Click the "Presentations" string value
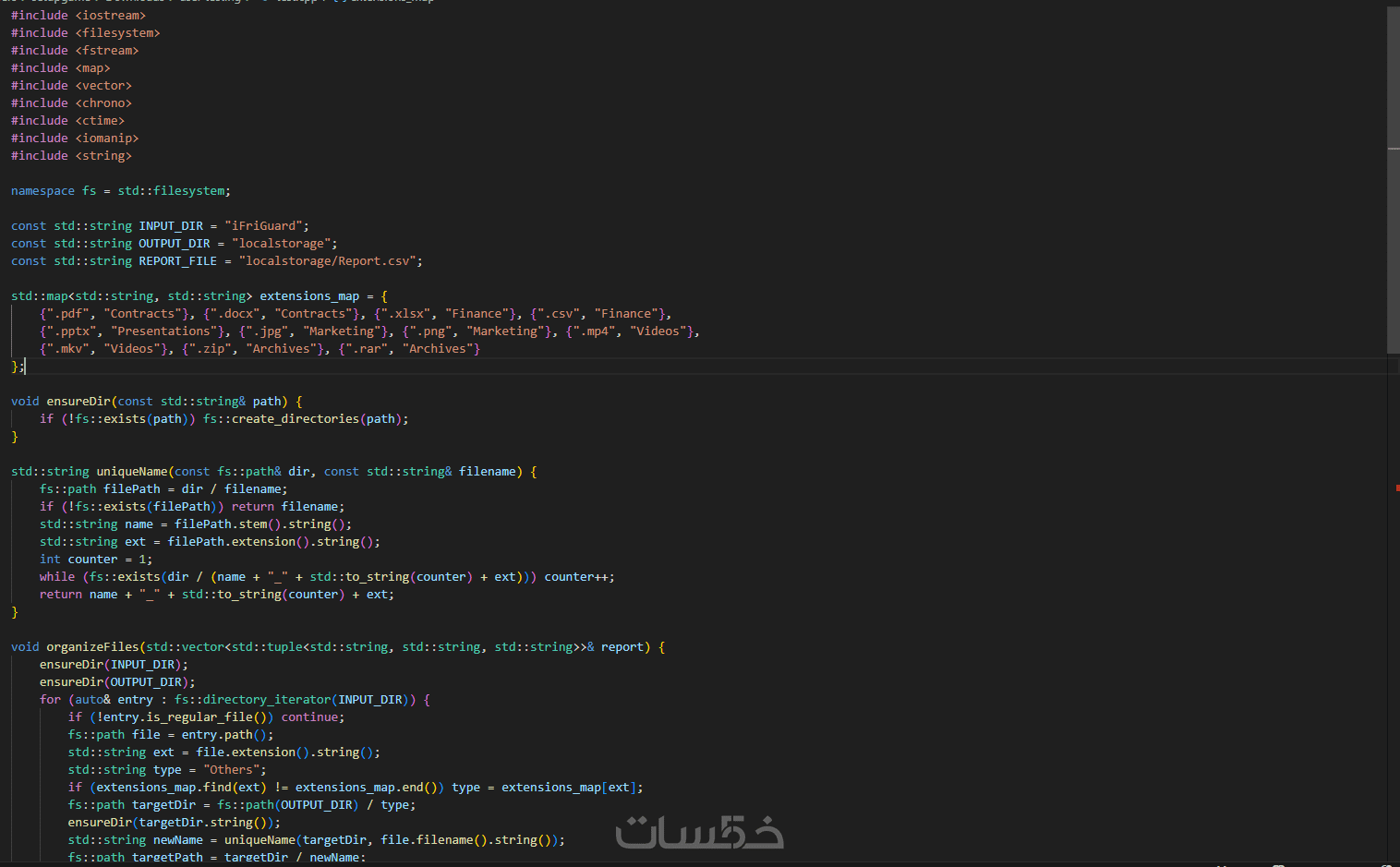 pos(164,331)
